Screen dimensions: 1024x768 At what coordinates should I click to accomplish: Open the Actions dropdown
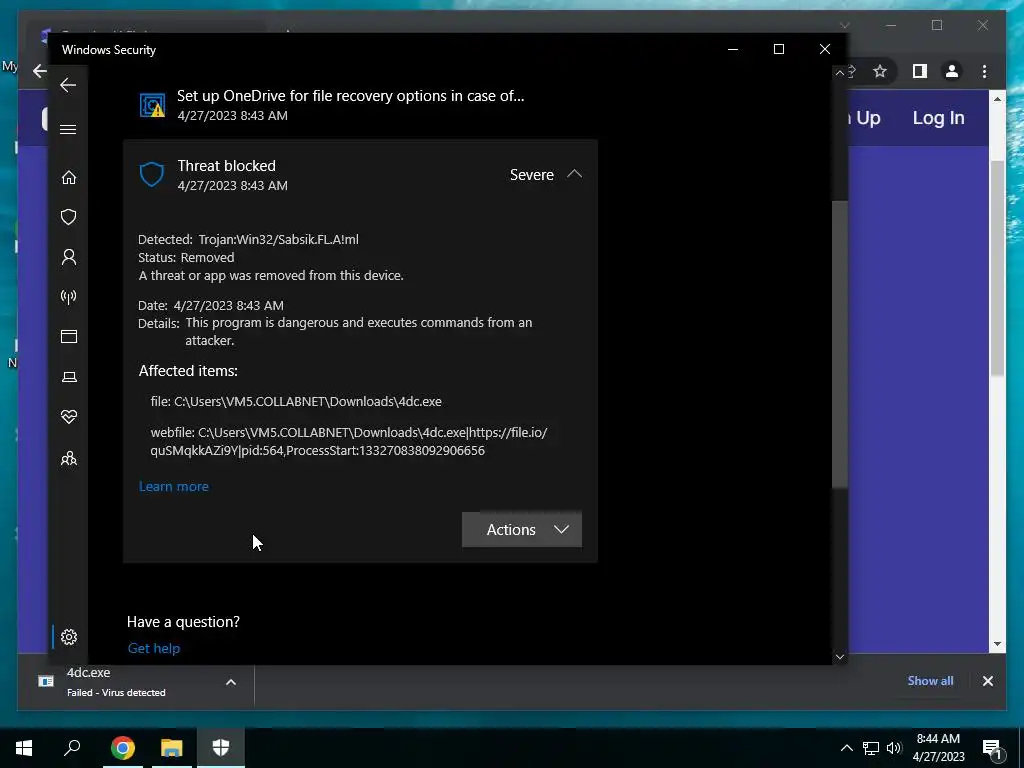click(x=522, y=530)
